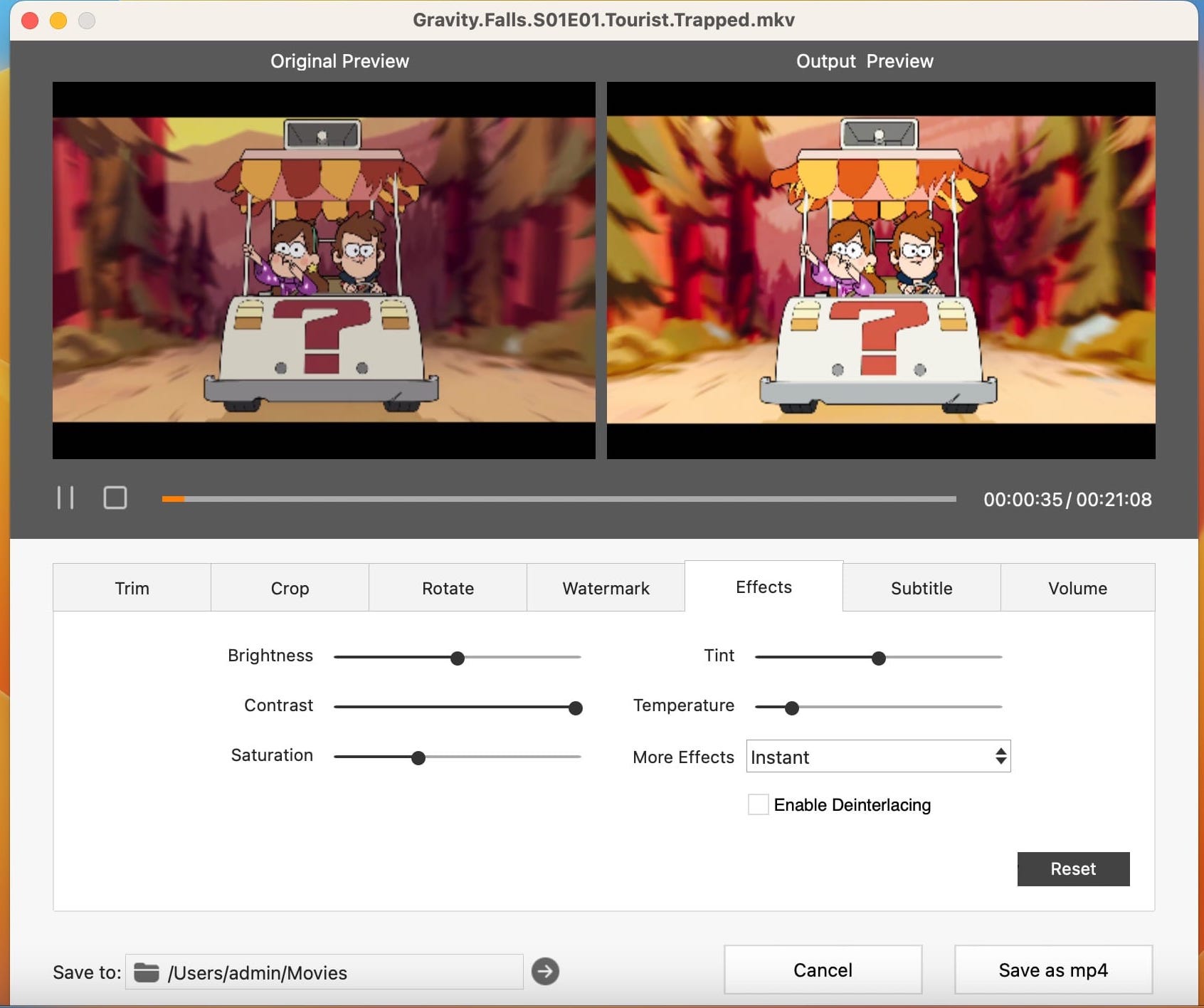Open the Subtitle tab
The image size is (1204, 1008).
tap(922, 588)
